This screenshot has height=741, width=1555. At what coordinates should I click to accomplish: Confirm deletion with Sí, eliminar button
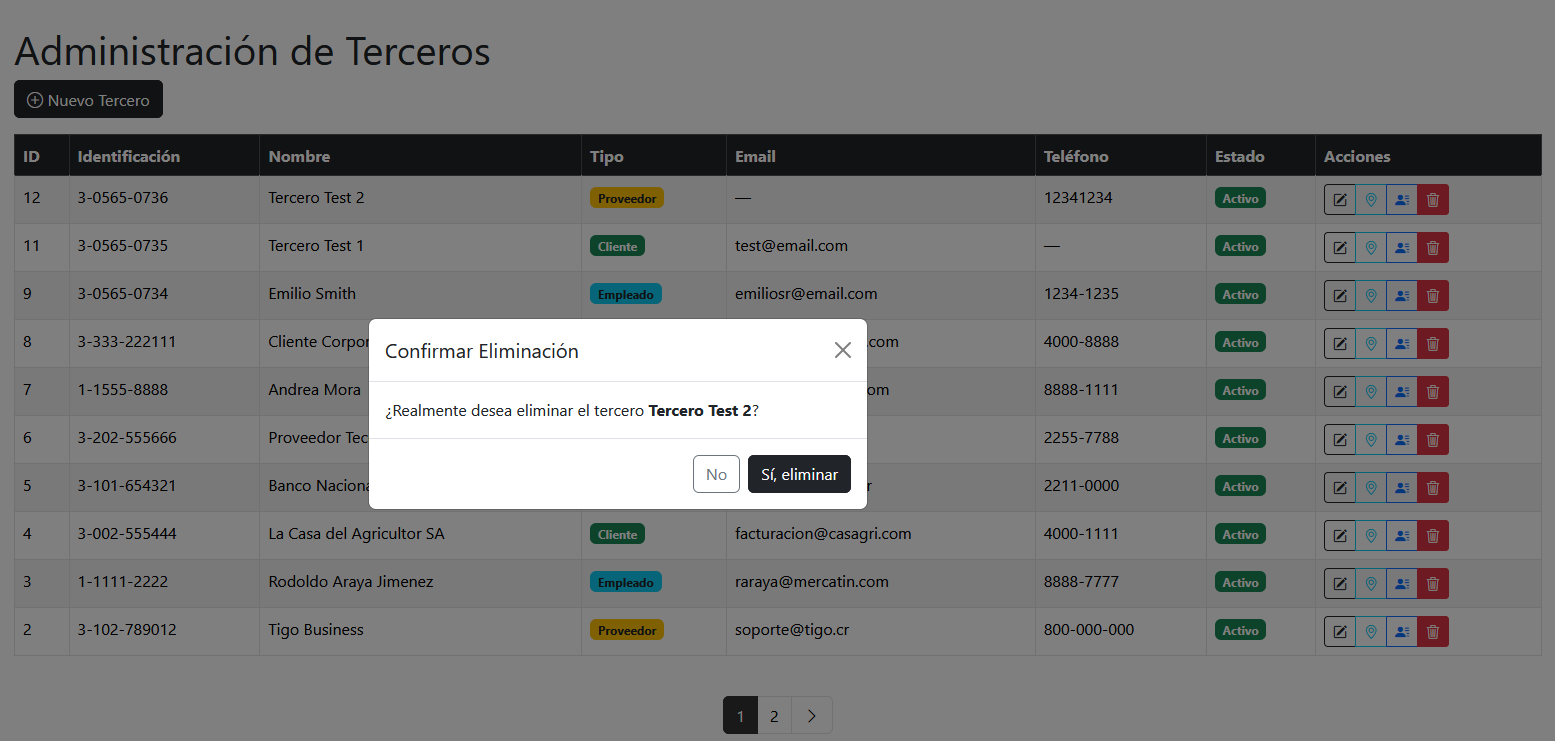(x=798, y=474)
